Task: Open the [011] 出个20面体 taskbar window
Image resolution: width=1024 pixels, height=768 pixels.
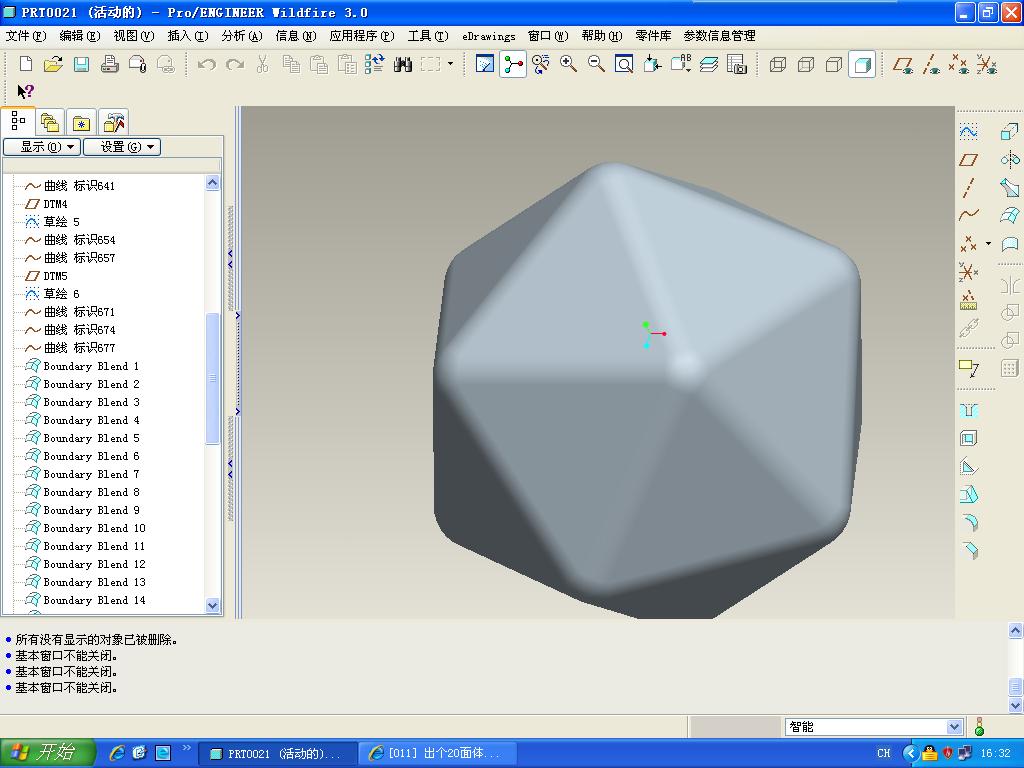Action: pyautogui.click(x=438, y=754)
